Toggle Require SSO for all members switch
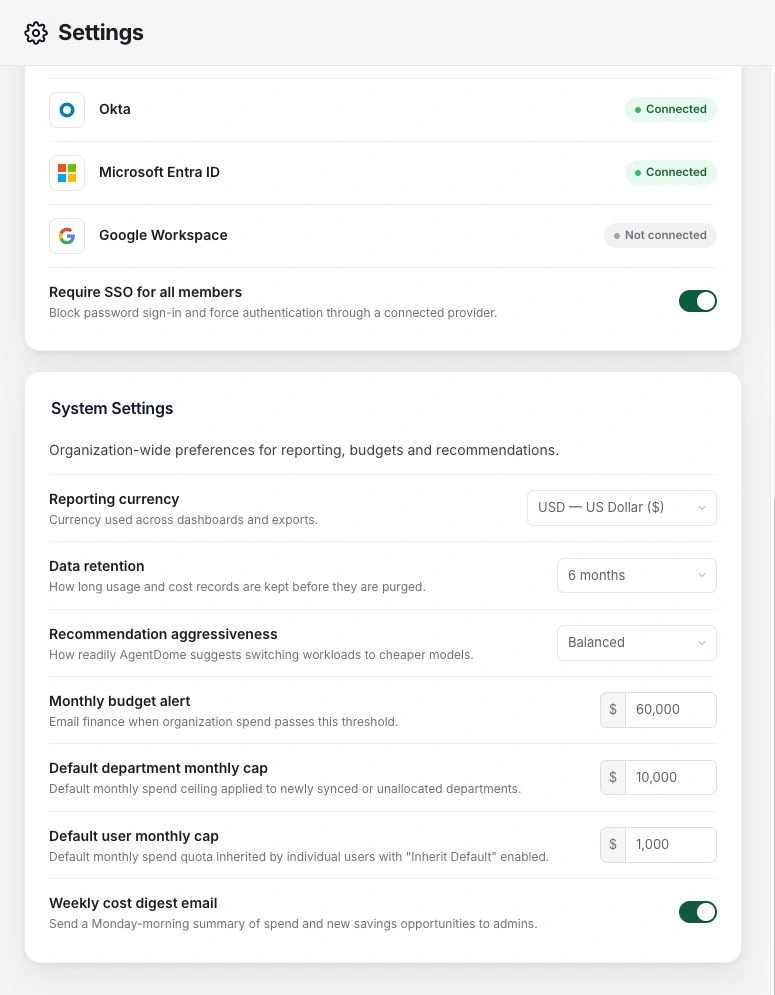The image size is (775, 995). 698,301
